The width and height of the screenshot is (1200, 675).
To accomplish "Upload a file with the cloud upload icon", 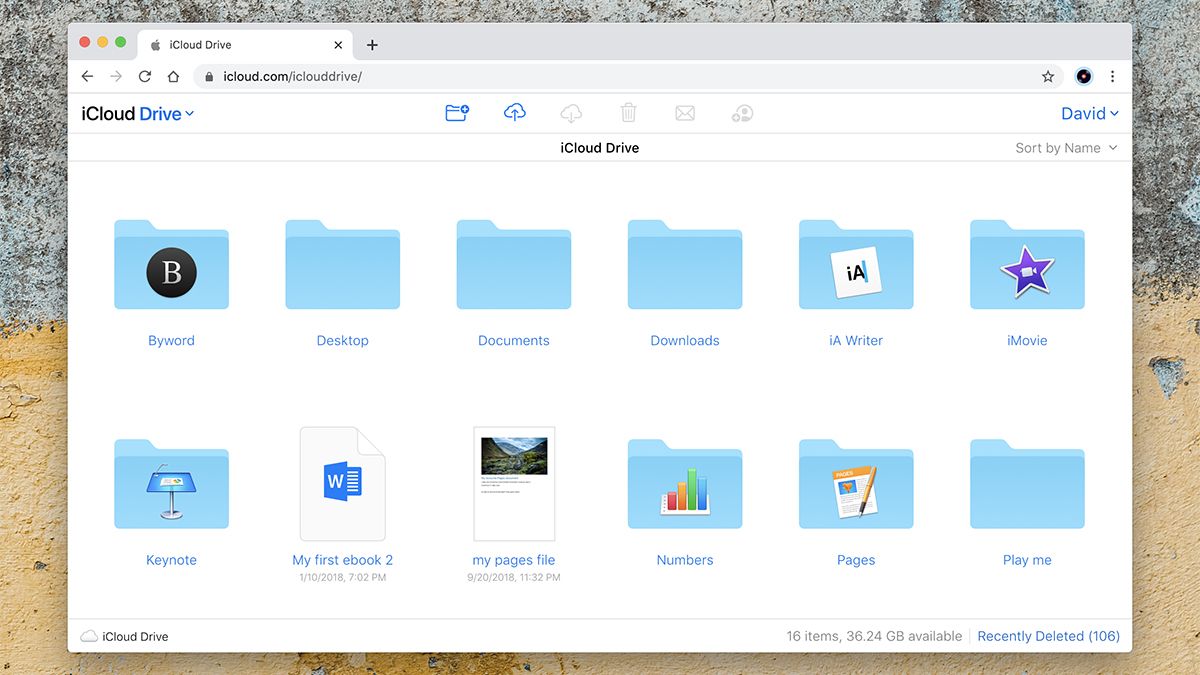I will 514,112.
